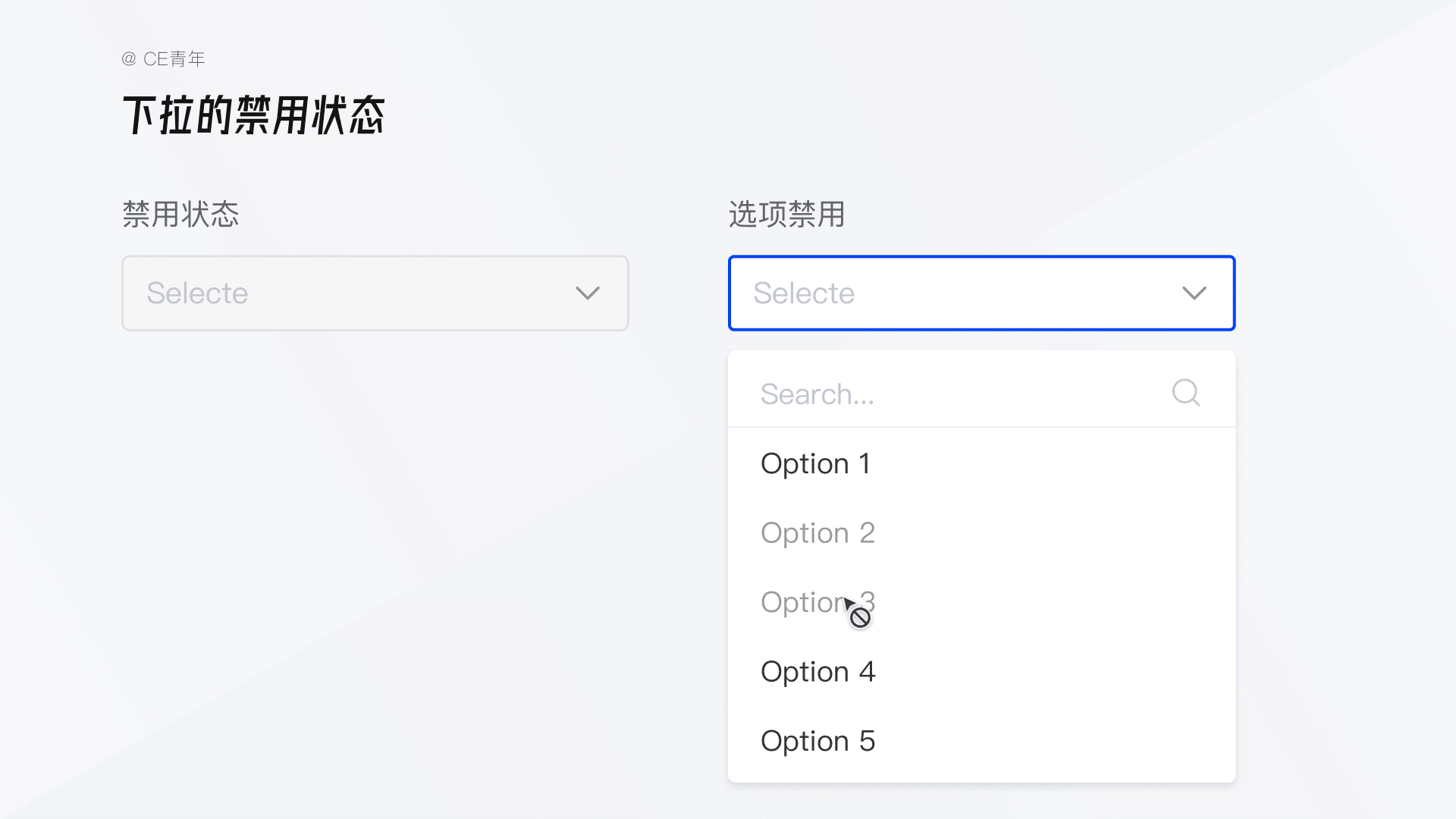Click the 禁用状态 section label
Image resolution: width=1456 pixels, height=819 pixels.
coord(180,215)
